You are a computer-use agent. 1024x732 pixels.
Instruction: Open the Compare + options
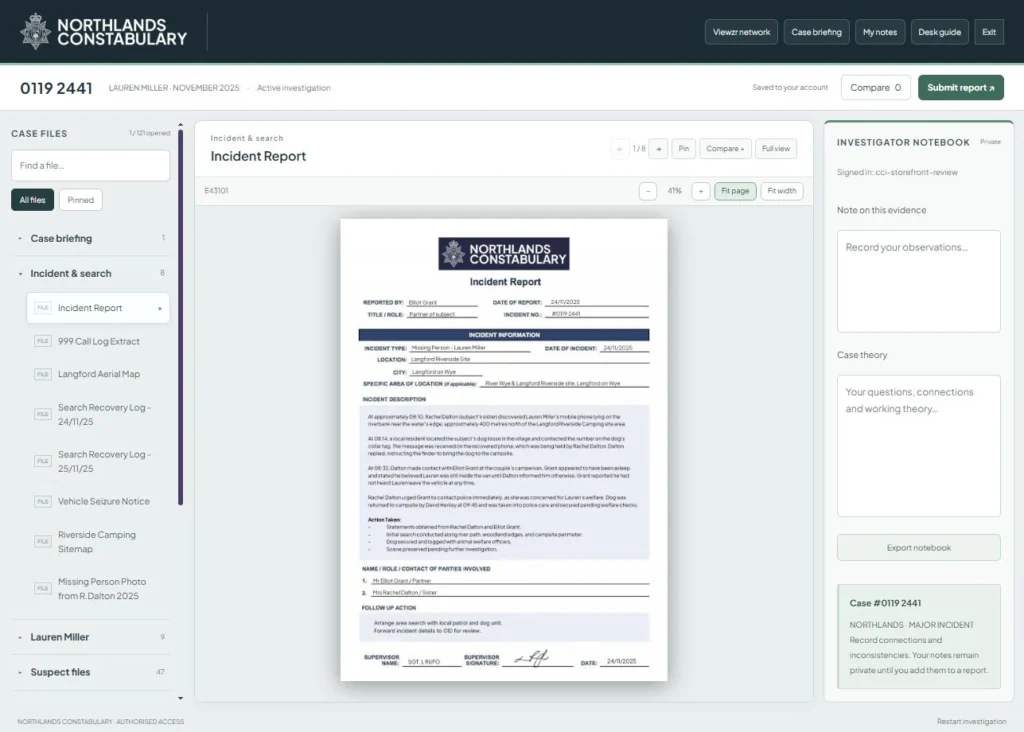(x=725, y=149)
